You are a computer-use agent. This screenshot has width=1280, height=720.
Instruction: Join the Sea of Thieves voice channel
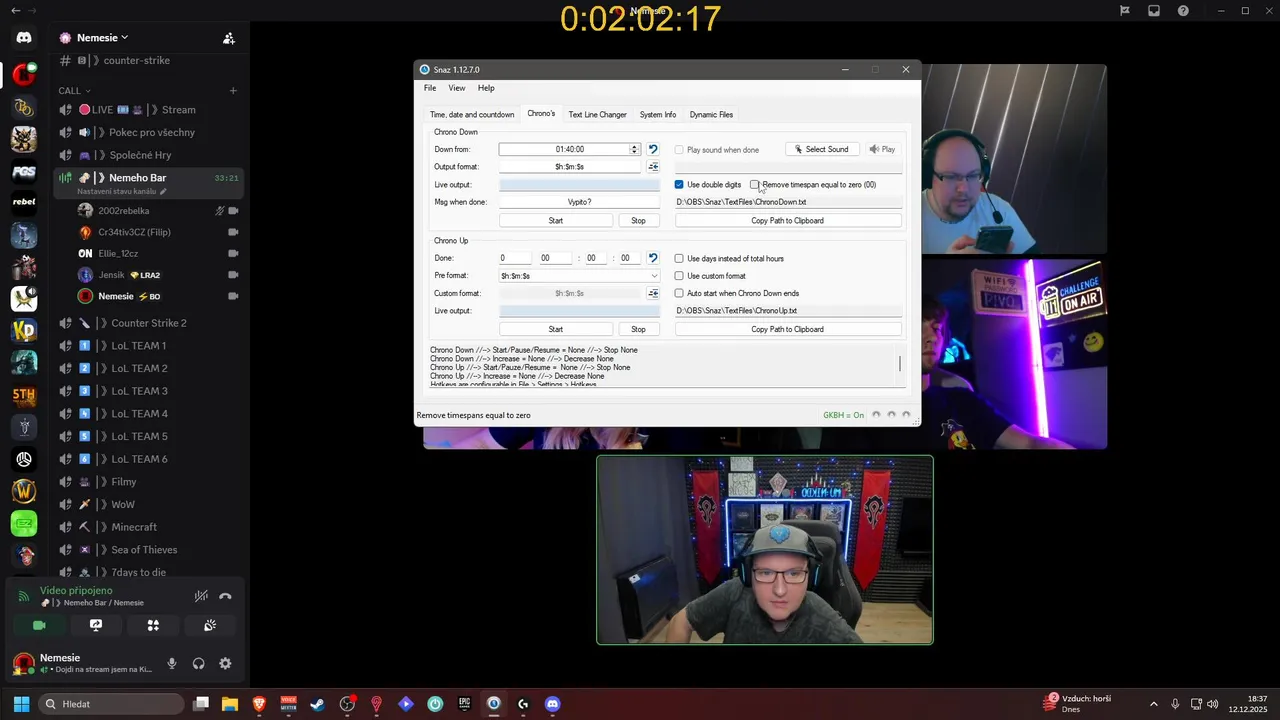[x=145, y=550]
